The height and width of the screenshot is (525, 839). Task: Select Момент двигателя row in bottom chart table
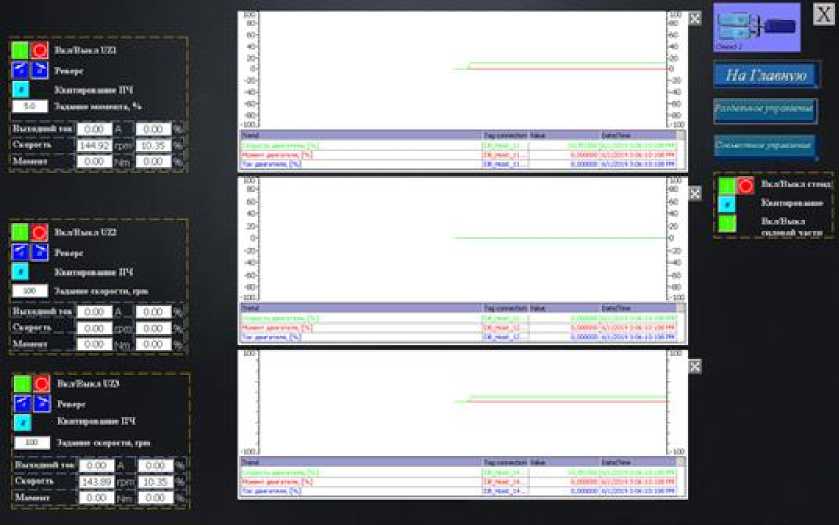click(459, 482)
